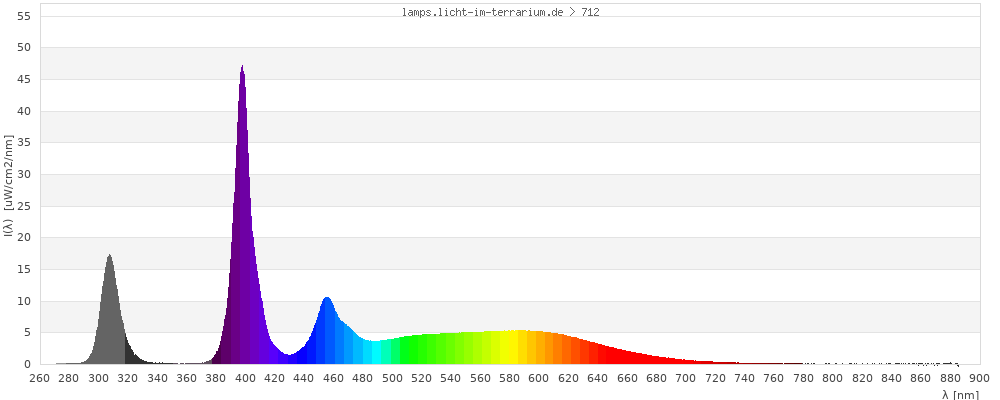Click the 45 label on the intensity axis
The width and height of the screenshot is (1000, 400).
pos(25,79)
